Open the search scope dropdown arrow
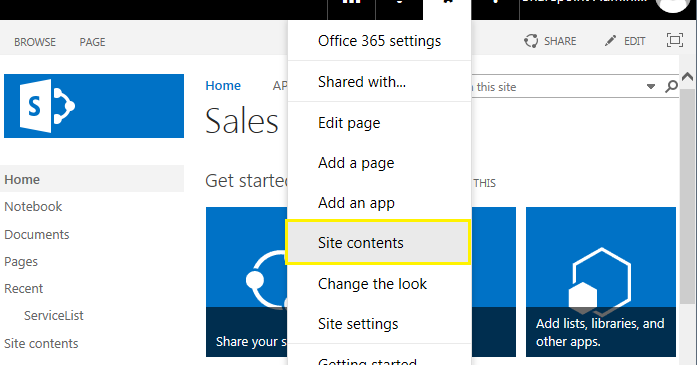 pyautogui.click(x=651, y=87)
